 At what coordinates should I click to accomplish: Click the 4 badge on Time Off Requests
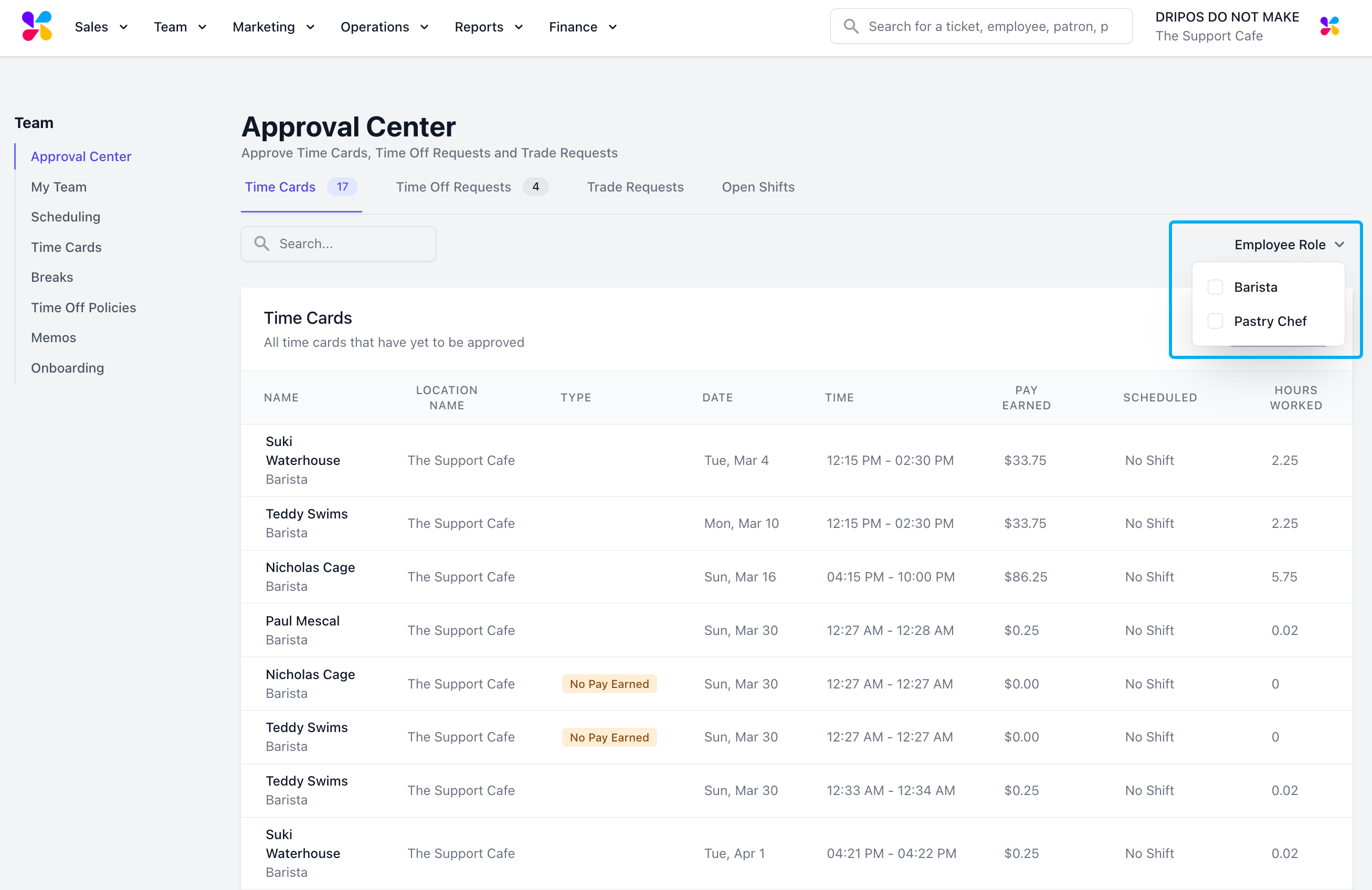pyautogui.click(x=535, y=187)
